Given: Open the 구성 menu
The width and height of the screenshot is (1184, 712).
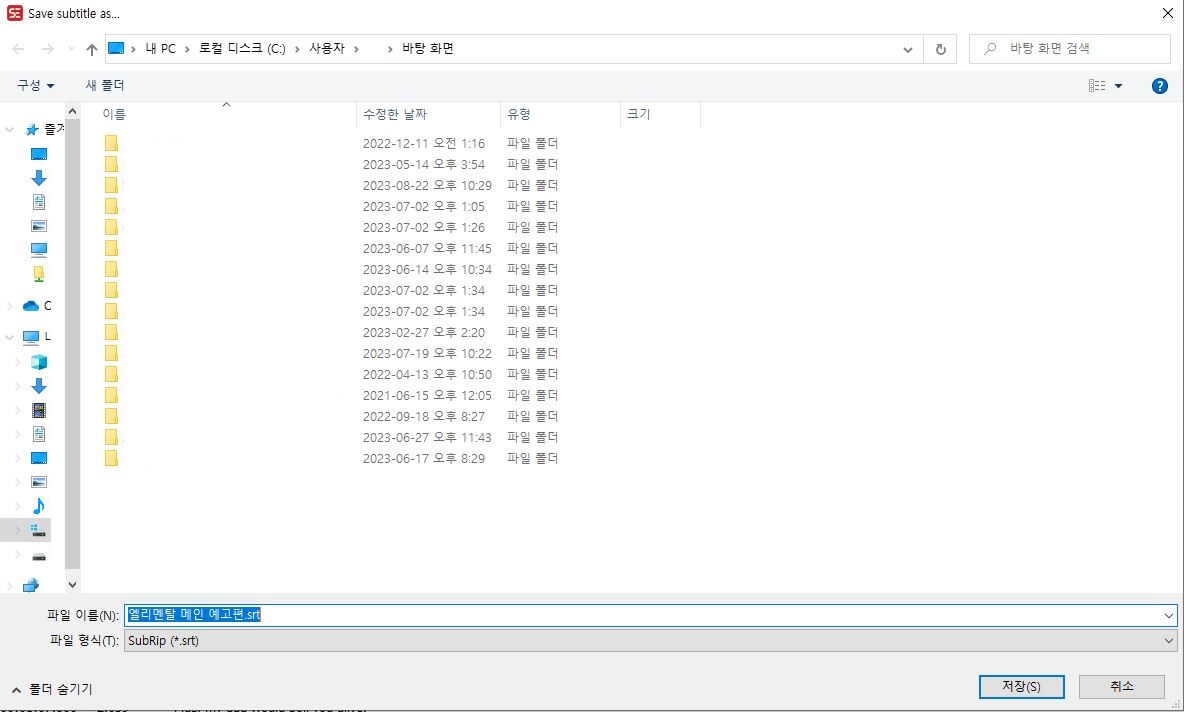Looking at the screenshot, I should point(33,86).
